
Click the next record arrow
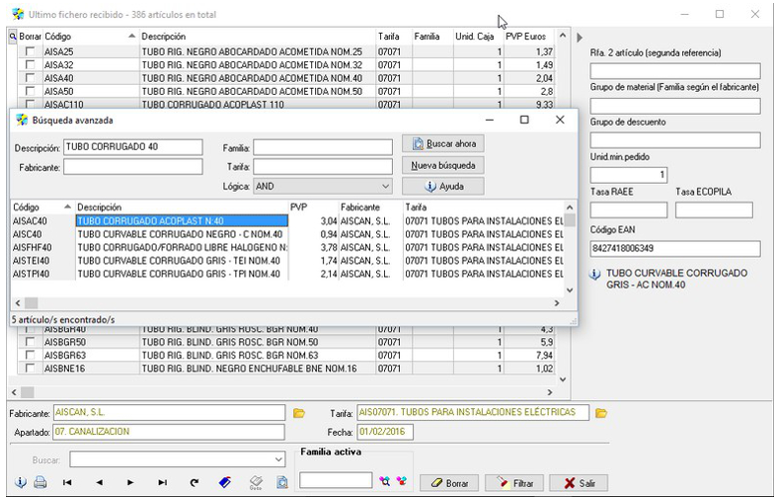(x=131, y=482)
